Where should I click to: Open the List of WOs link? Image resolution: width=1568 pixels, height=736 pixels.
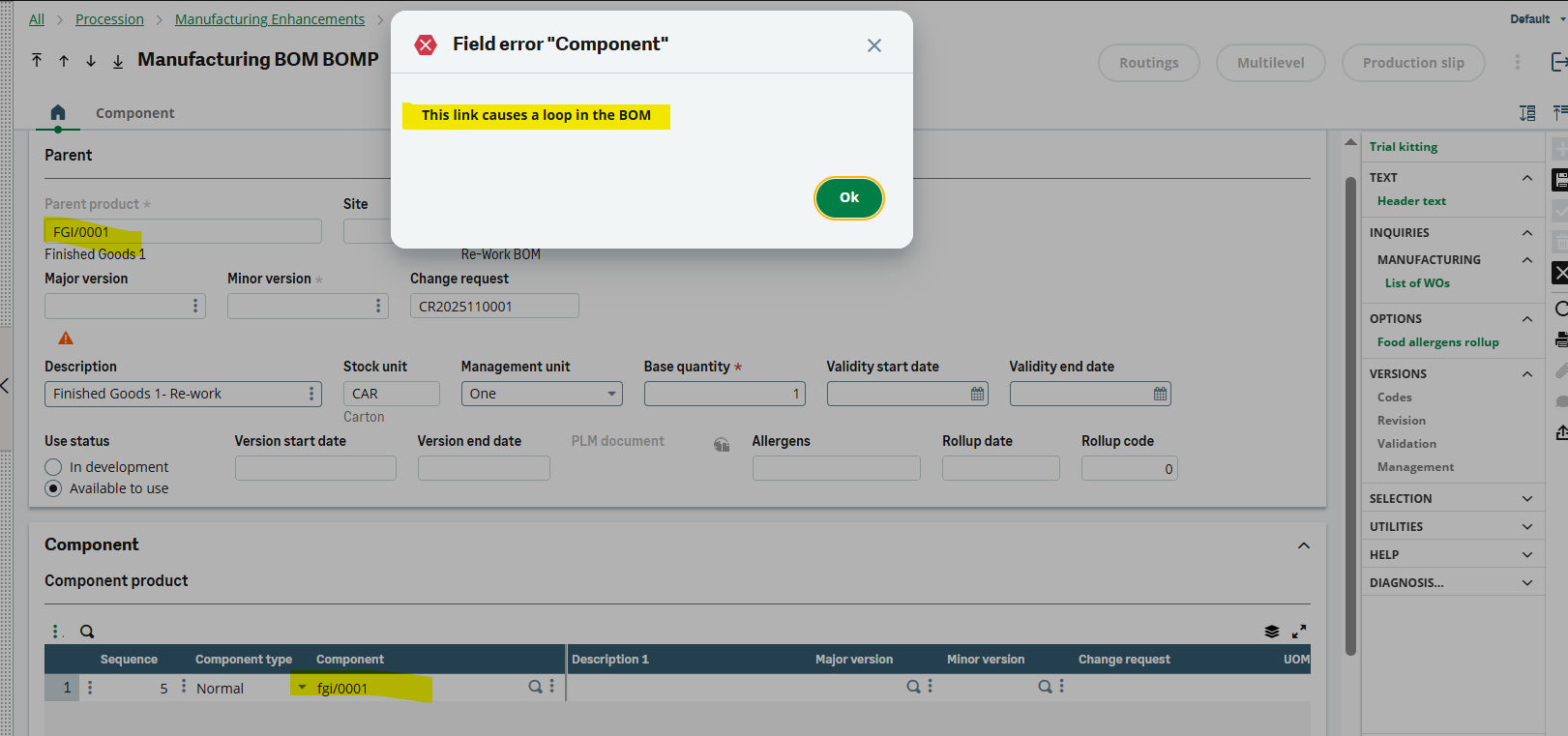coord(1417,283)
